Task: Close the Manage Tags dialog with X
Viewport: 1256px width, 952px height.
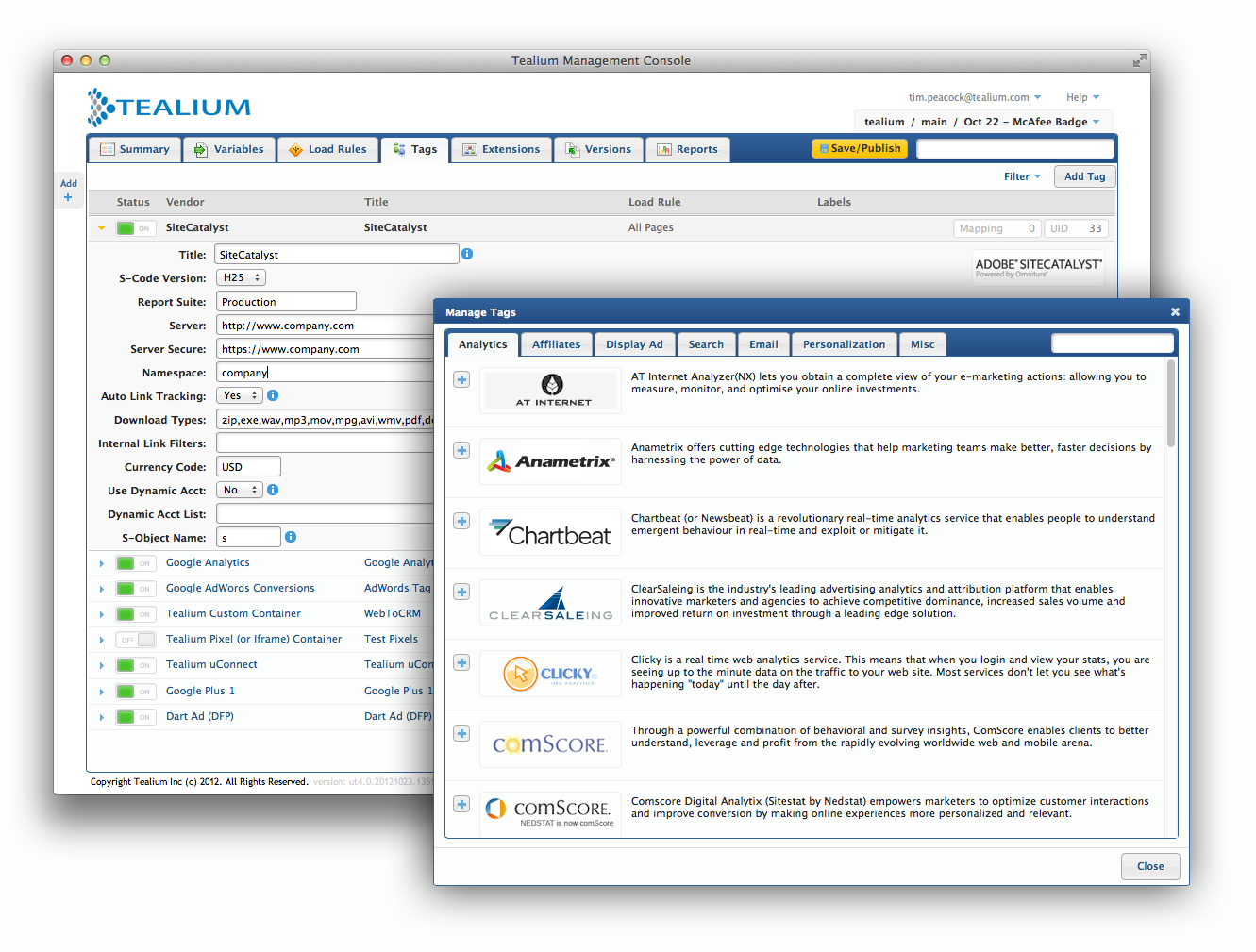Action: tap(1175, 312)
